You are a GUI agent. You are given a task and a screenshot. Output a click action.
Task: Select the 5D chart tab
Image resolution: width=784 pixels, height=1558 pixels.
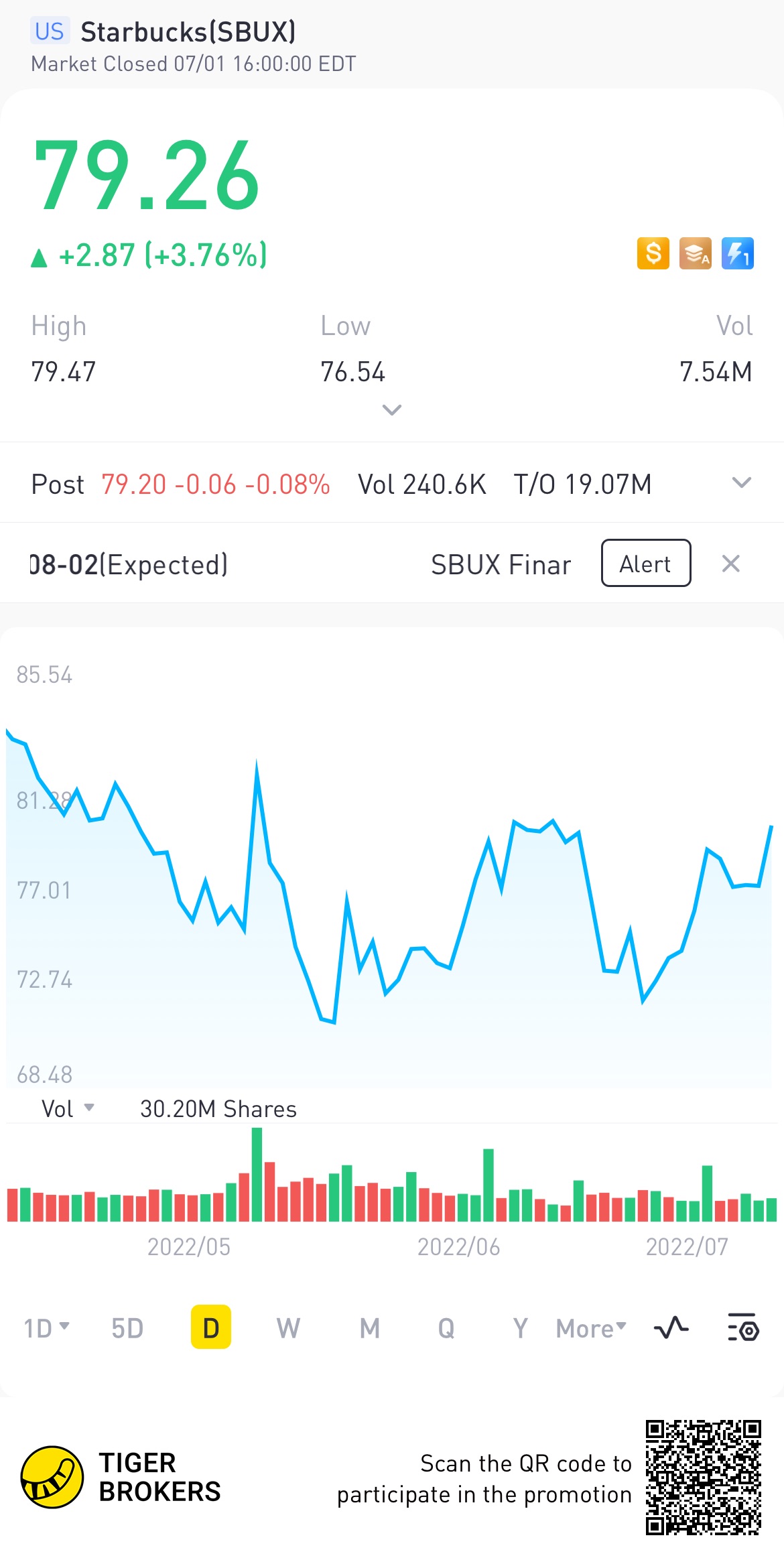click(127, 1327)
